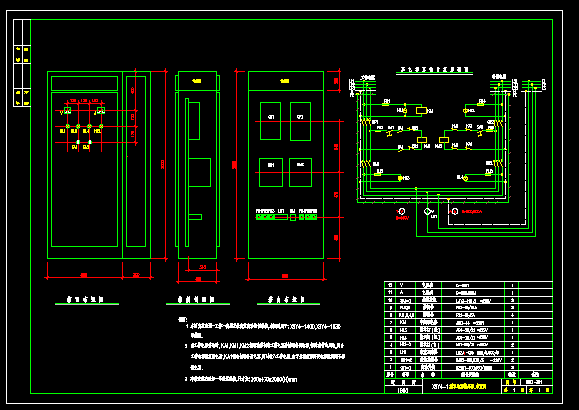Select the right white push button on front panel
The image size is (579, 410).
(x=90, y=142)
